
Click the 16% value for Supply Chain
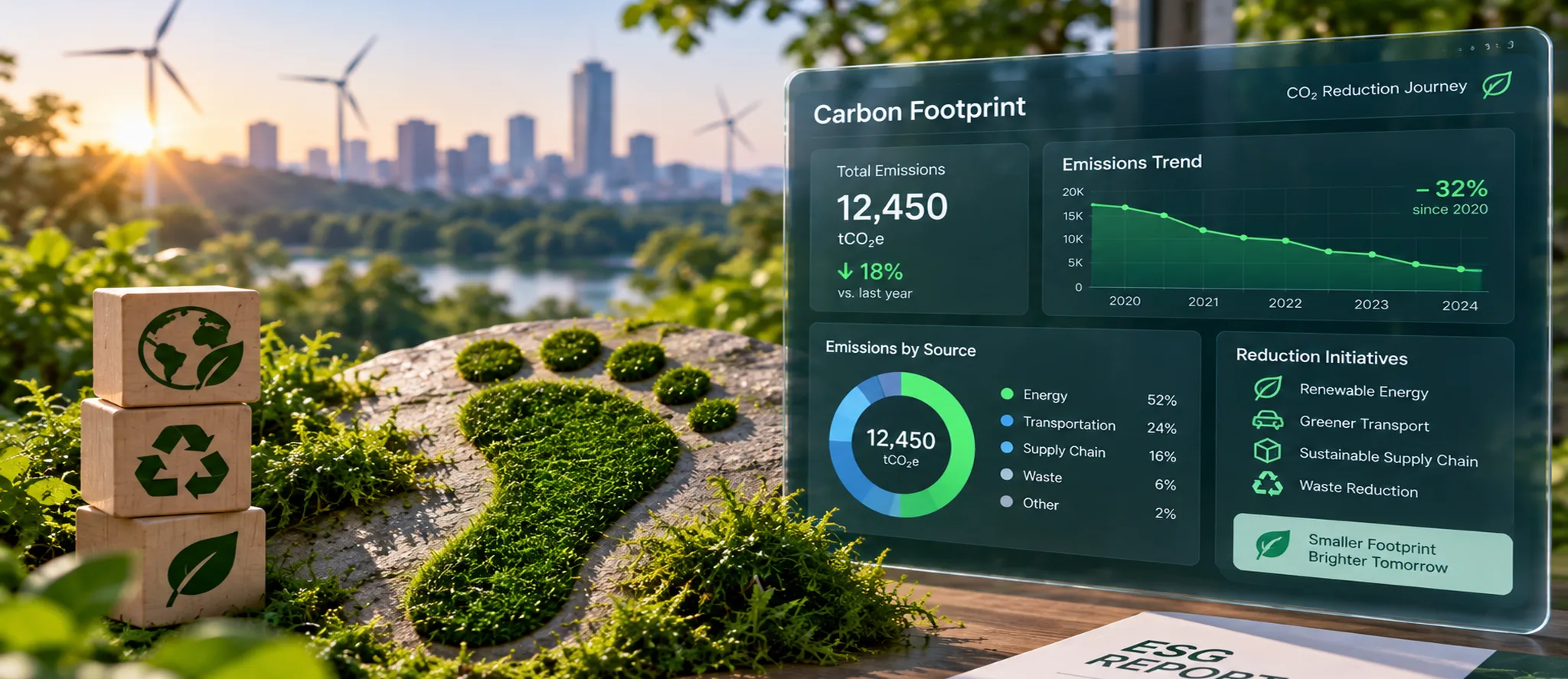click(1162, 456)
